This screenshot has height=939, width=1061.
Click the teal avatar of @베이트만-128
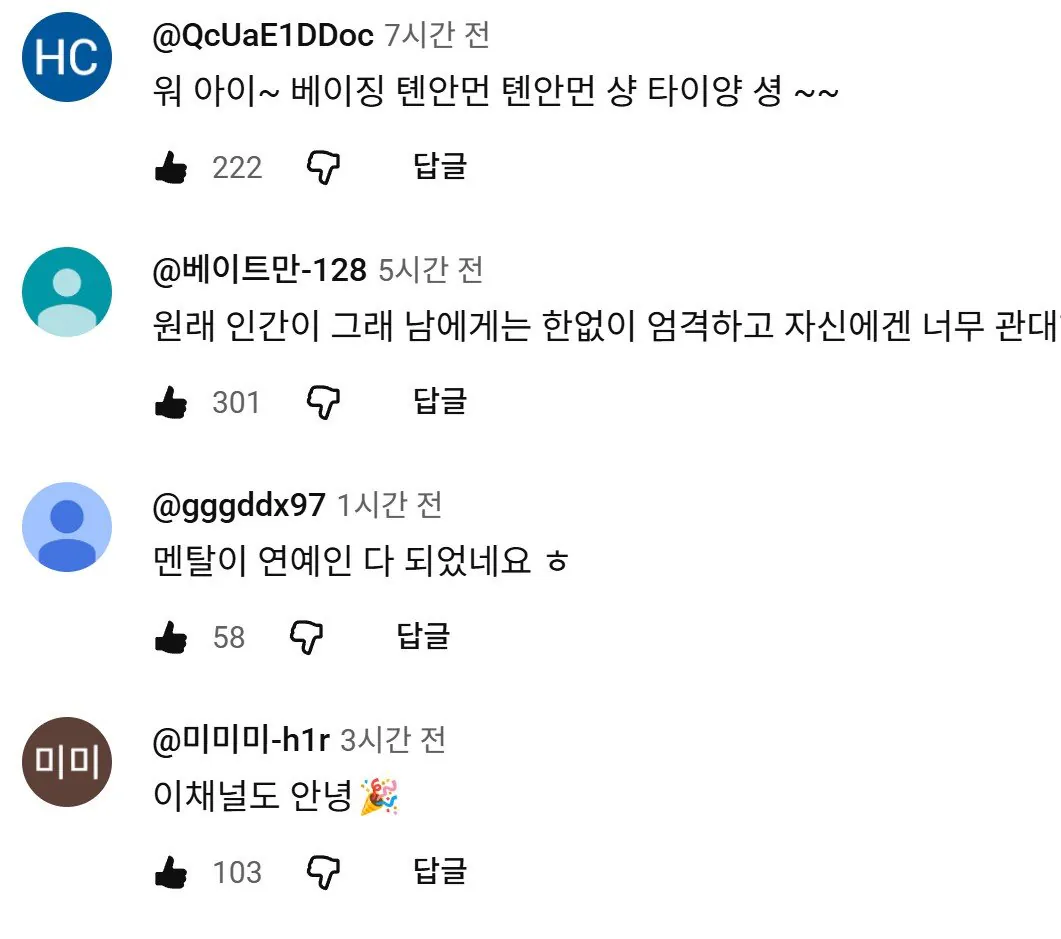point(67,292)
